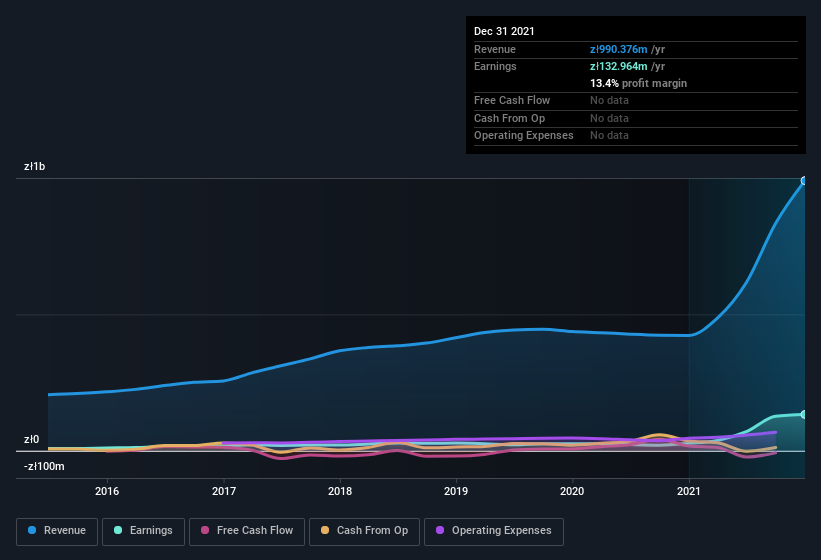The image size is (821, 560).
Task: Click Free Cash Flow row in tooltip
Action: point(636,100)
